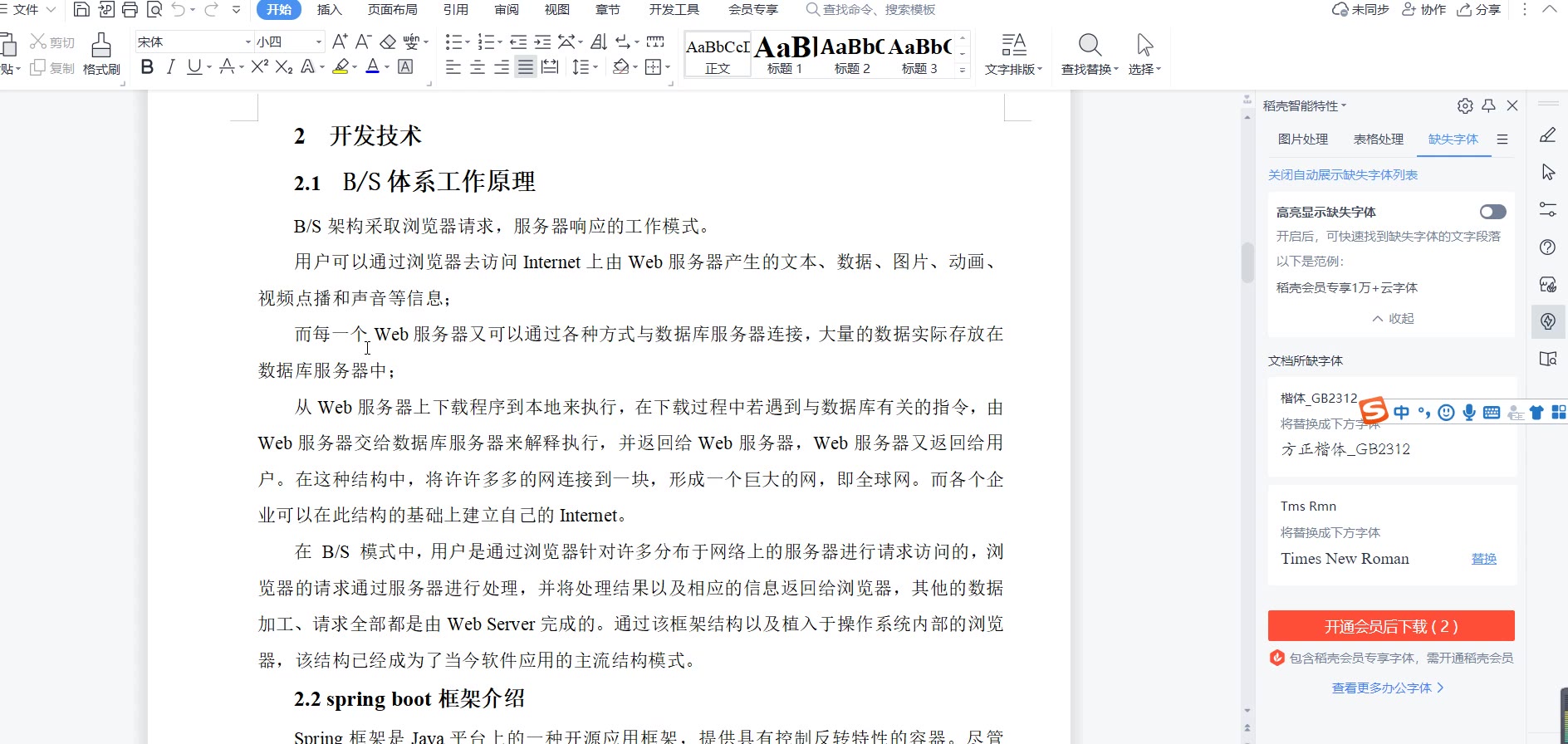Click the Save icon in the quick toolbar
Screen dimensions: 1568x744
[x=81, y=9]
